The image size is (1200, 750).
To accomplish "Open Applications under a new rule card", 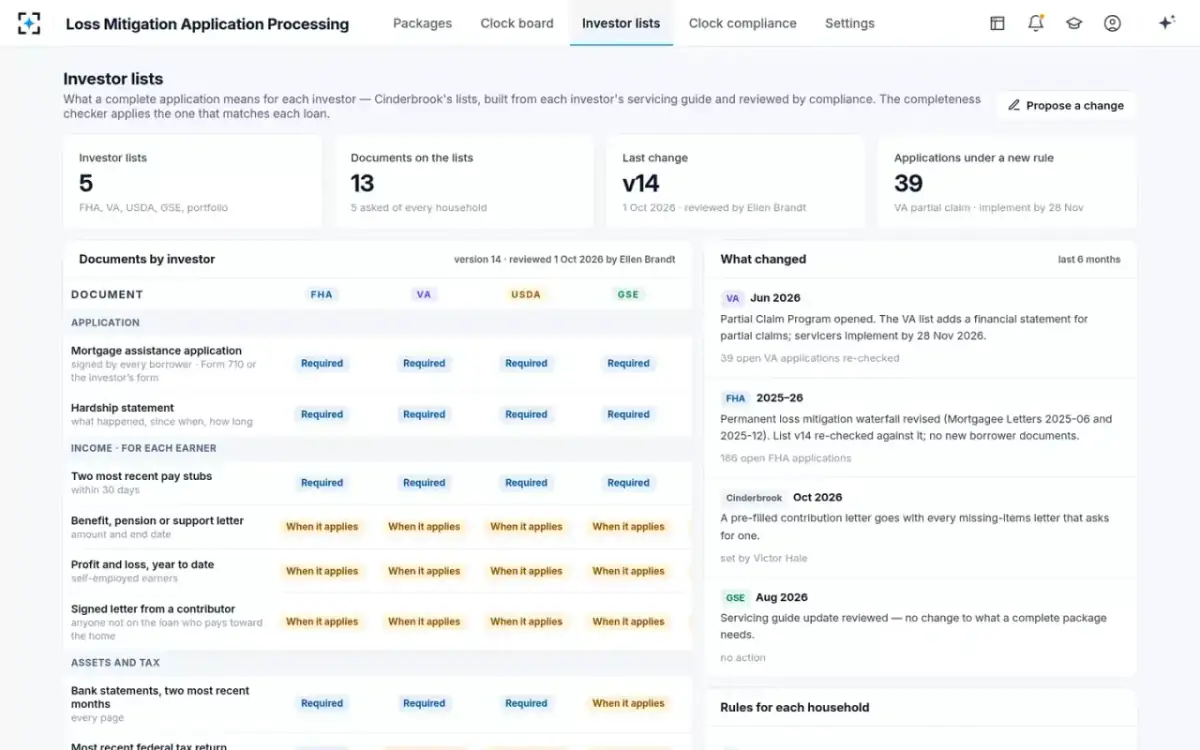I will pyautogui.click(x=1008, y=182).
